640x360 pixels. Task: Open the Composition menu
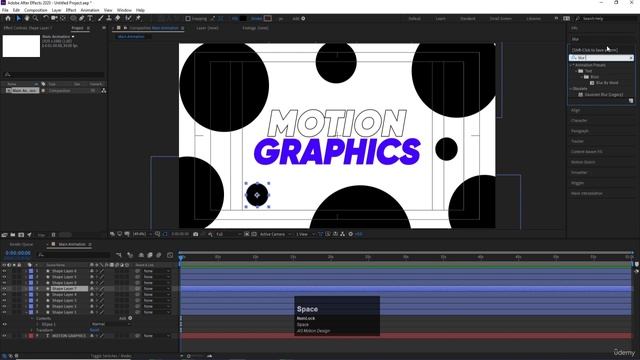click(x=36, y=10)
